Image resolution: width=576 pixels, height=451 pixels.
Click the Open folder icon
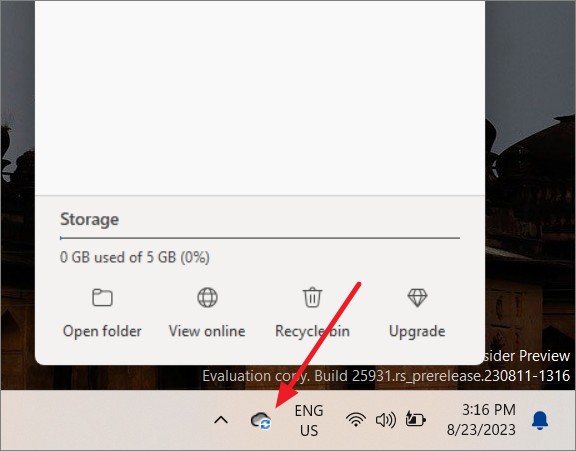102,297
